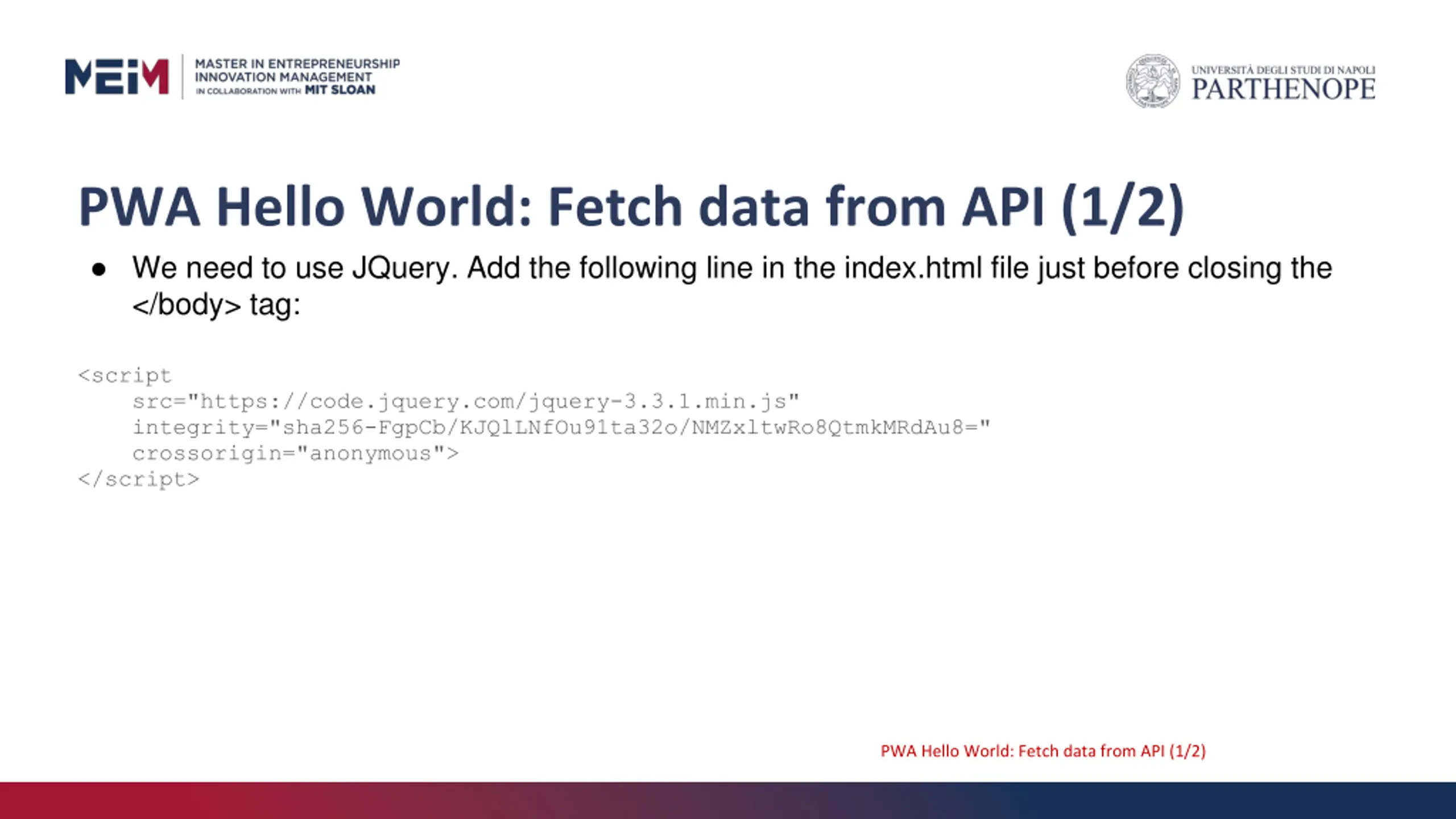Image resolution: width=1456 pixels, height=819 pixels.
Task: Click the 'UNIVERSITÀ DEGLI STUDI DI NAPOLI' text
Action: click(1283, 70)
